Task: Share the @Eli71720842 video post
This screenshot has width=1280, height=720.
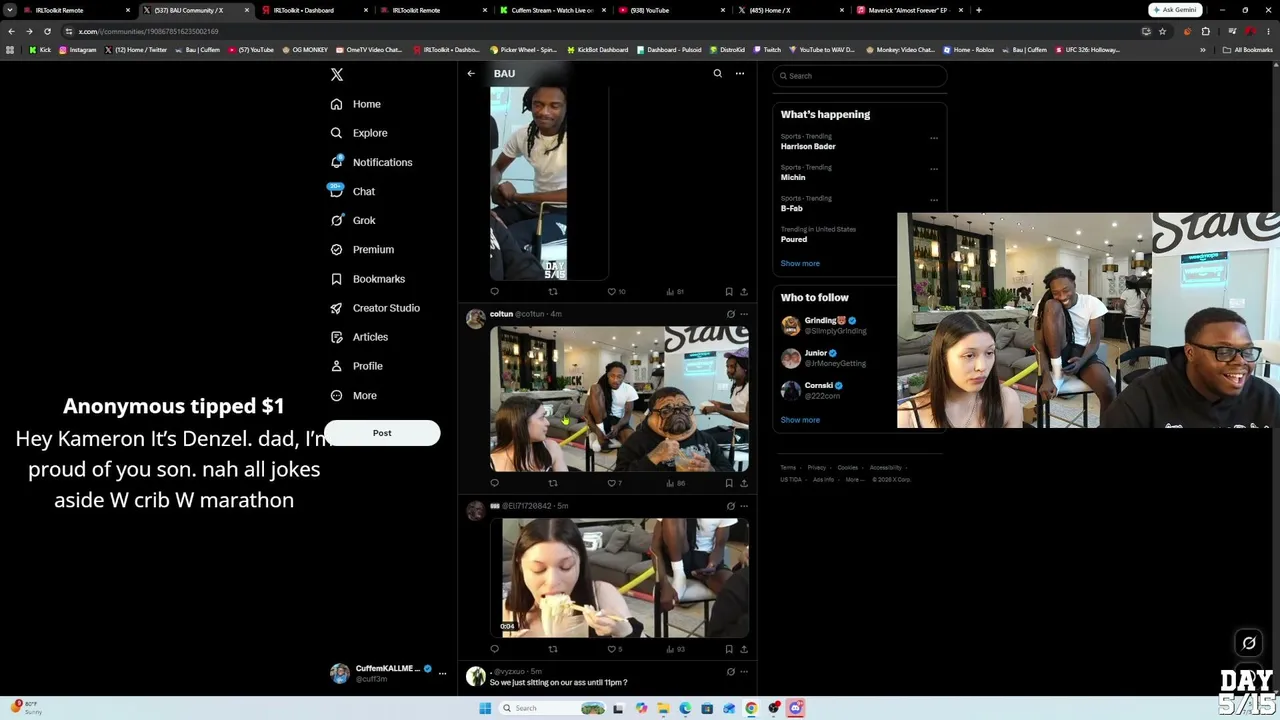Action: [744, 649]
